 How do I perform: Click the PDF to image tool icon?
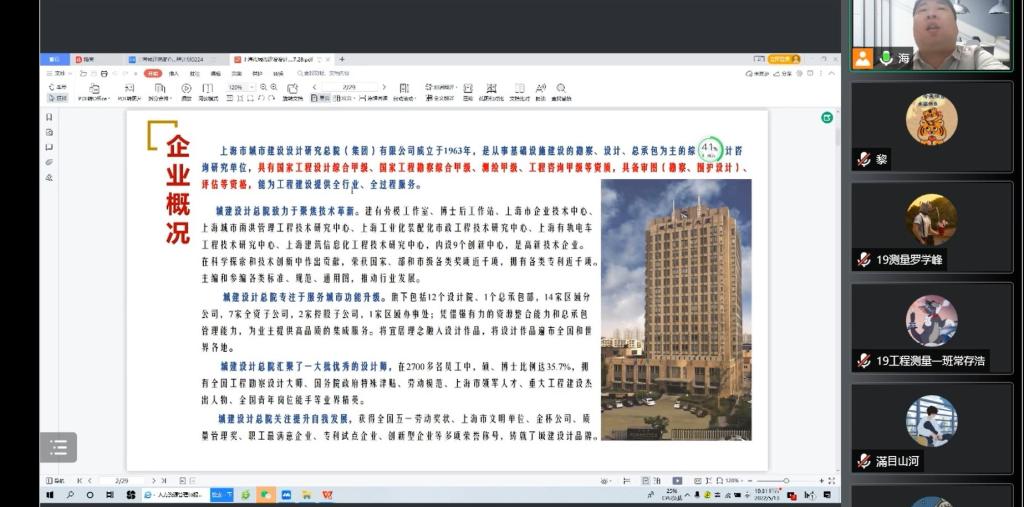click(129, 88)
